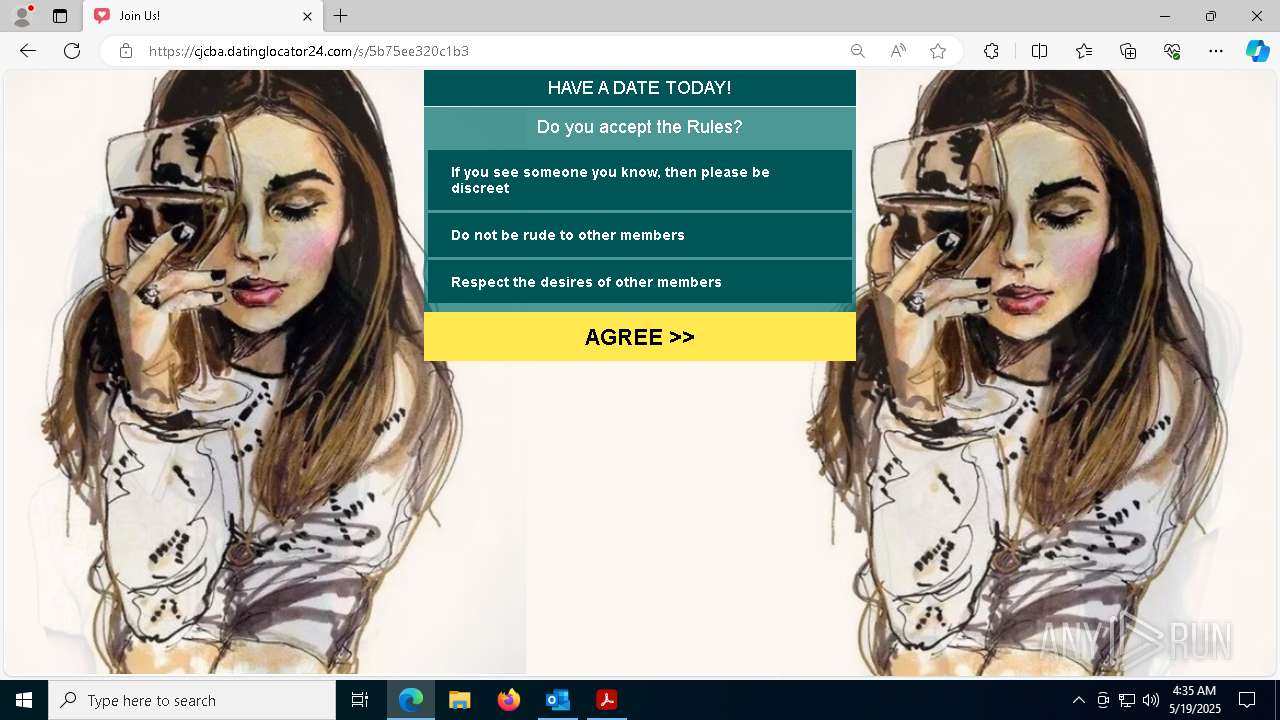Add this page to favorites star

938,51
